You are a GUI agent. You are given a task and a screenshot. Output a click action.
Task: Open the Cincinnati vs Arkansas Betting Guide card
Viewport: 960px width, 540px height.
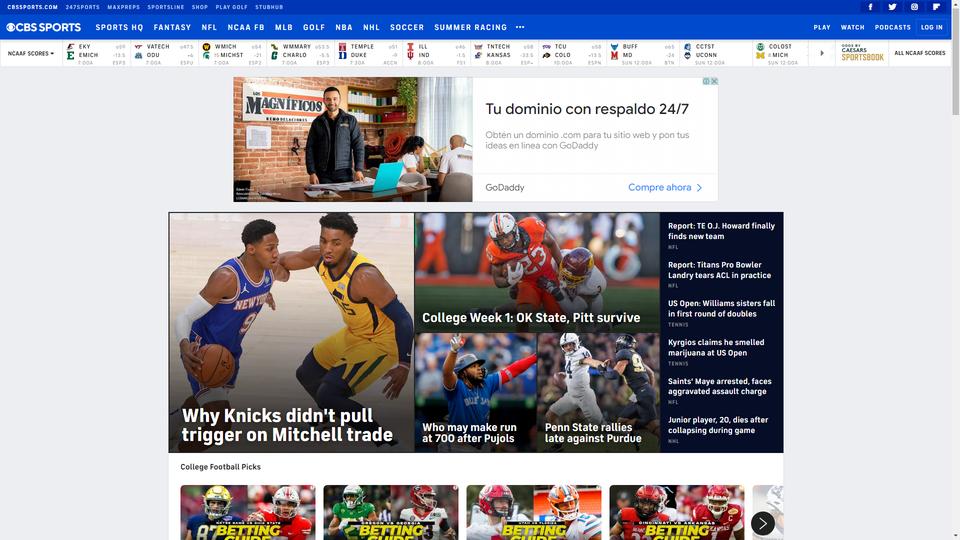click(677, 512)
